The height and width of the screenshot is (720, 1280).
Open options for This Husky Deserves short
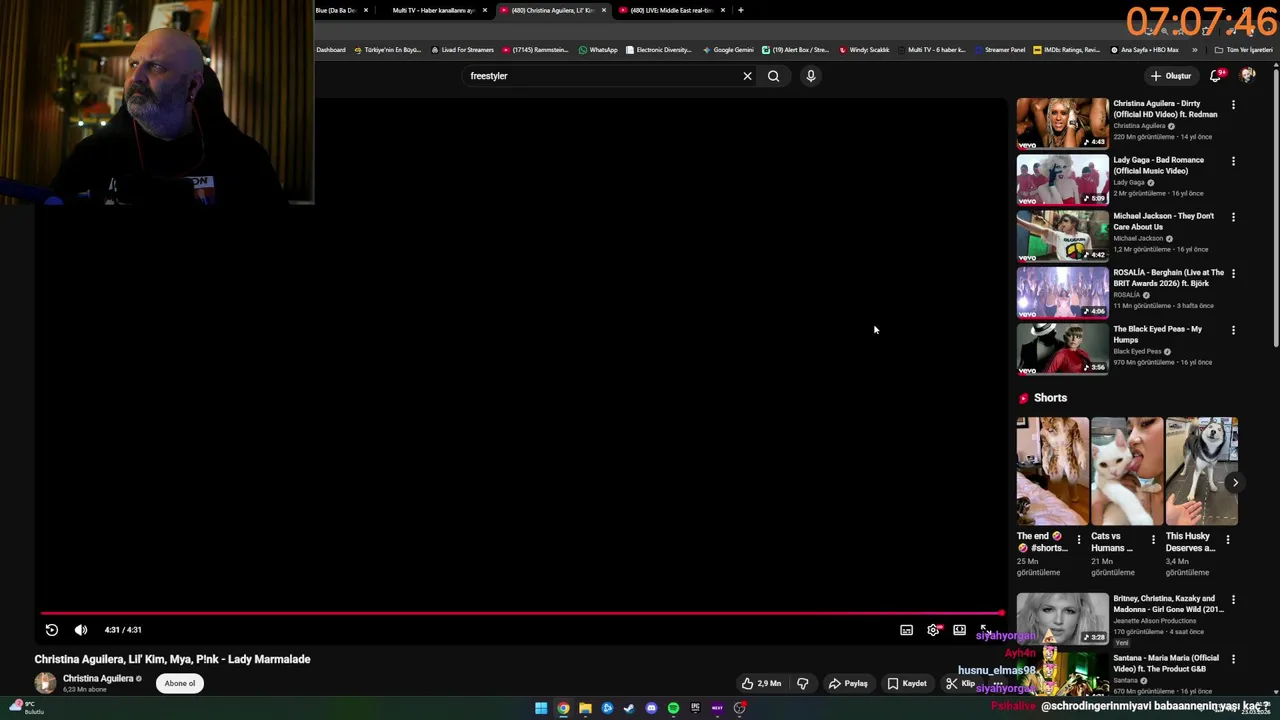1228,540
